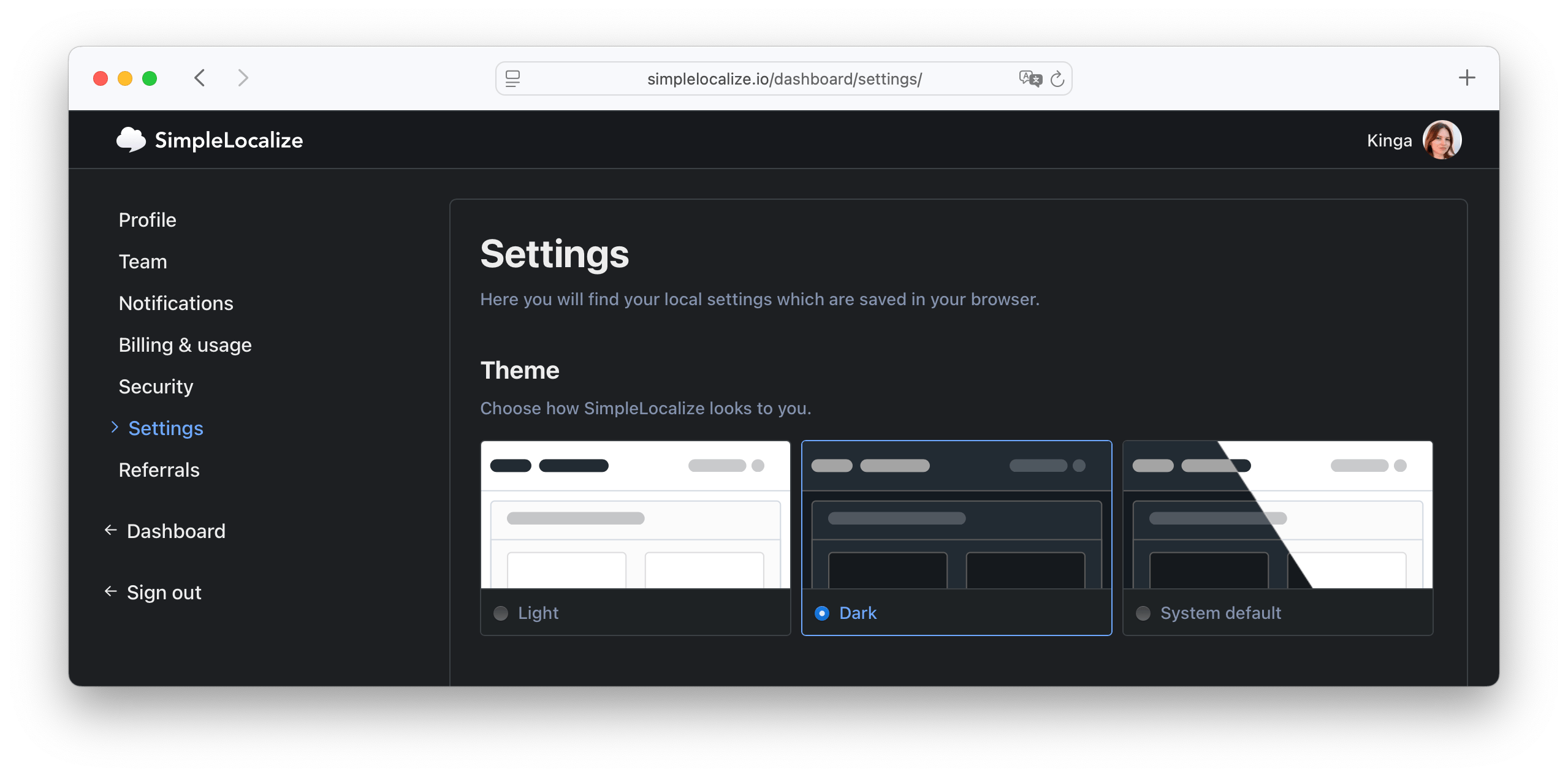Click the Settings page heading
This screenshot has height=777, width=1568.
(x=555, y=254)
